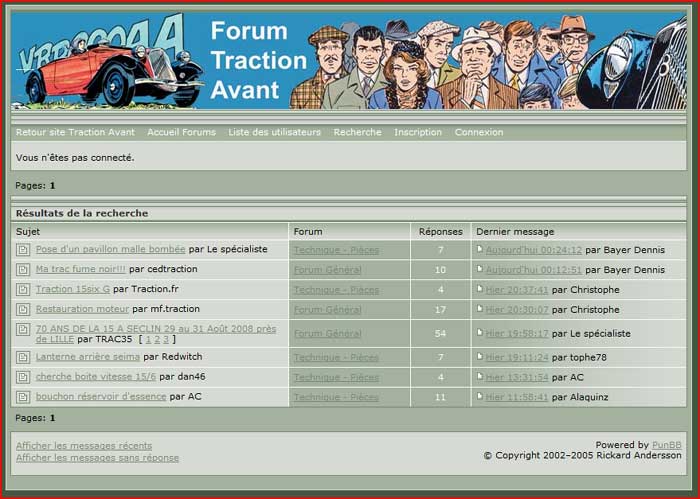700x499 pixels.
Task: Open topic 'cherche boite vitesse 15/6'
Action: tap(96, 377)
